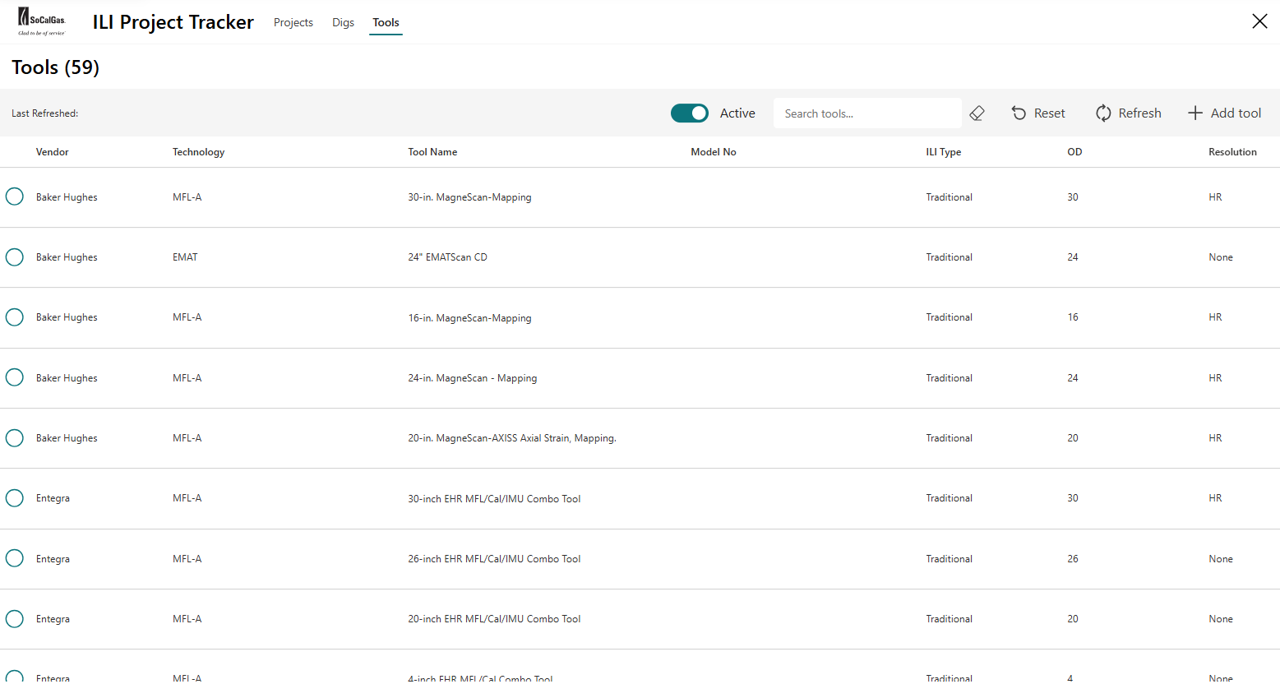Click Baker Hughes in the EMATScan row
Screen dimensions: 1280x684
click(66, 257)
